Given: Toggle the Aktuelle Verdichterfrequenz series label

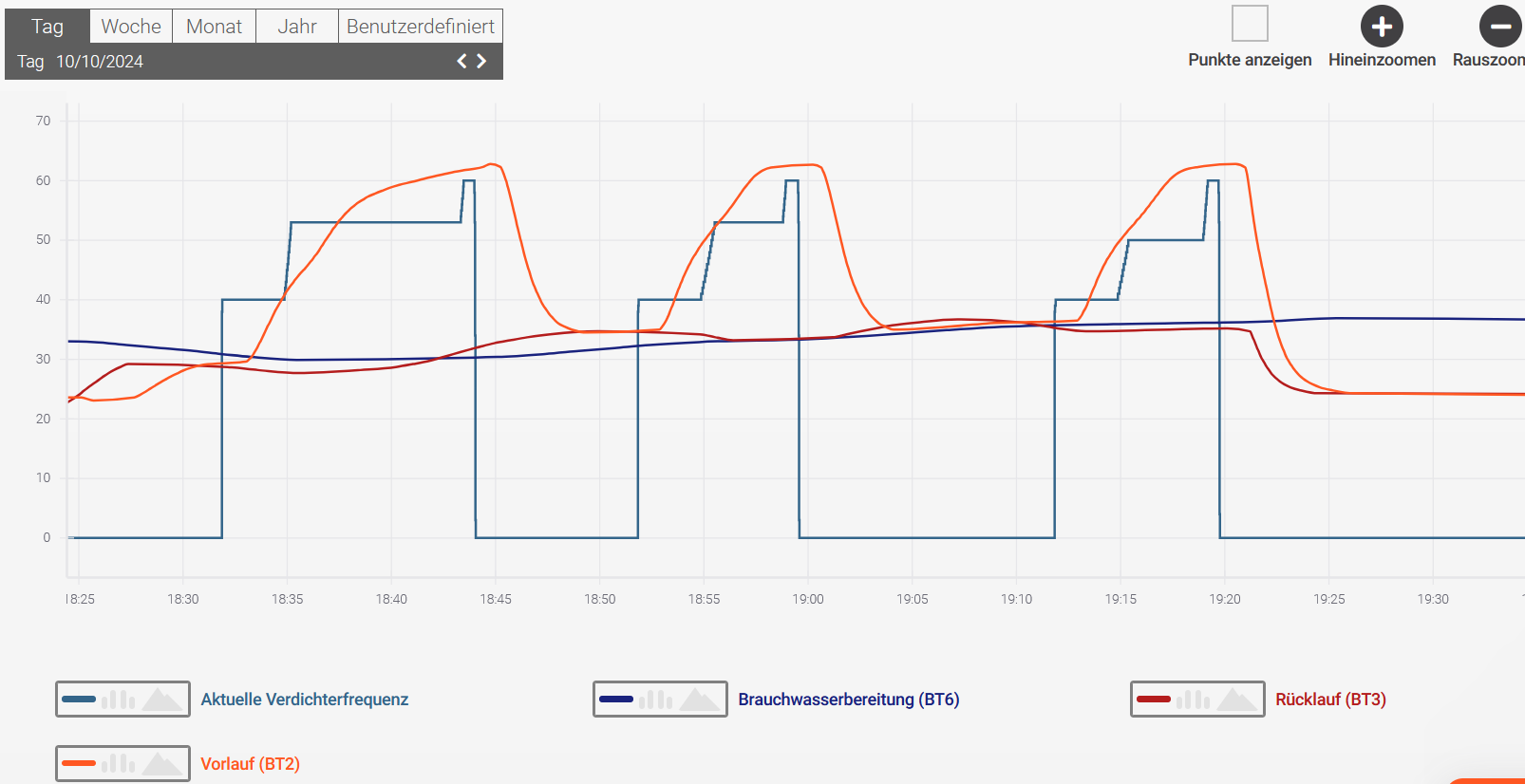Looking at the screenshot, I should click(305, 700).
